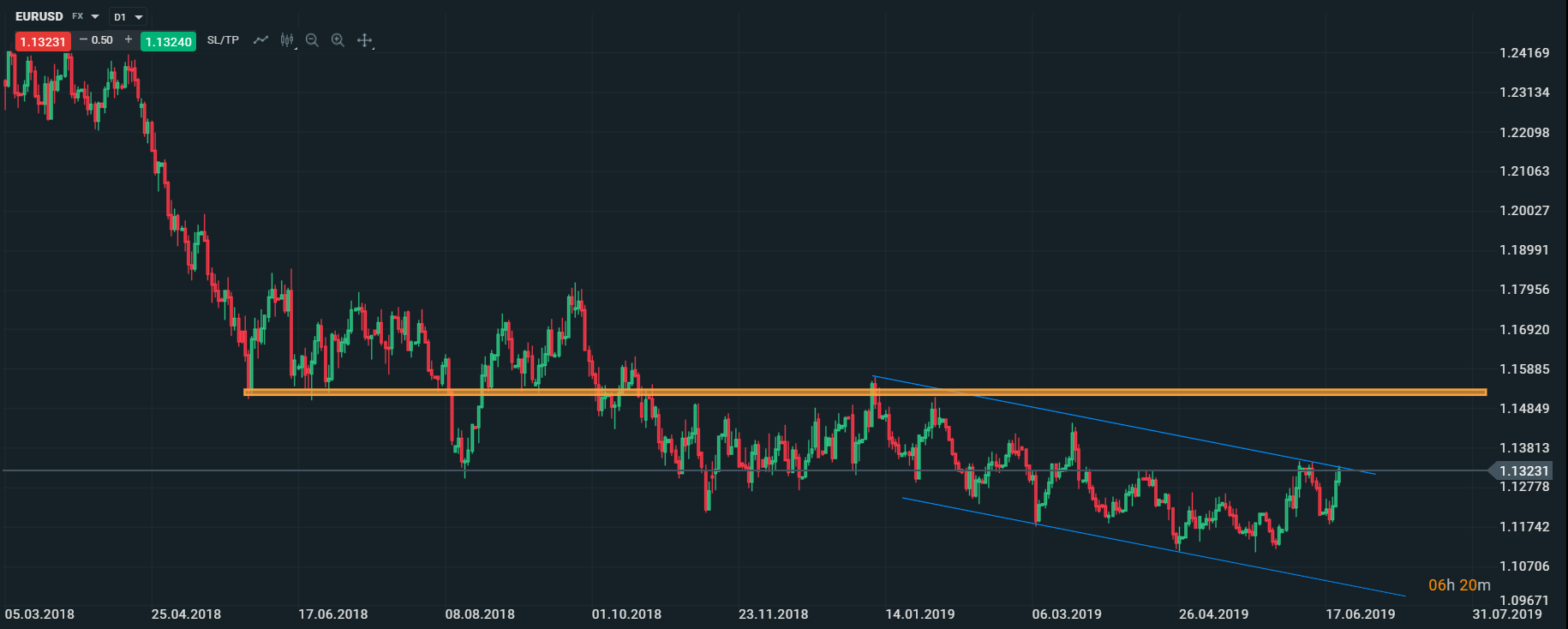Click the 1.10706 price axis label
Image resolution: width=1568 pixels, height=629 pixels.
click(1524, 566)
